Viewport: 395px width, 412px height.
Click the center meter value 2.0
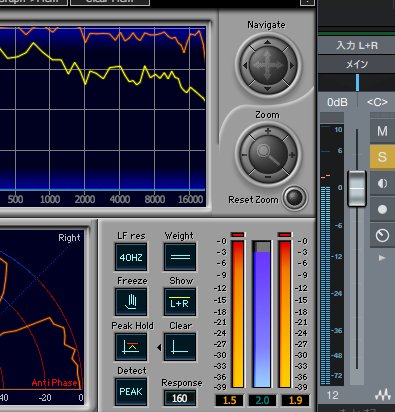(x=262, y=400)
